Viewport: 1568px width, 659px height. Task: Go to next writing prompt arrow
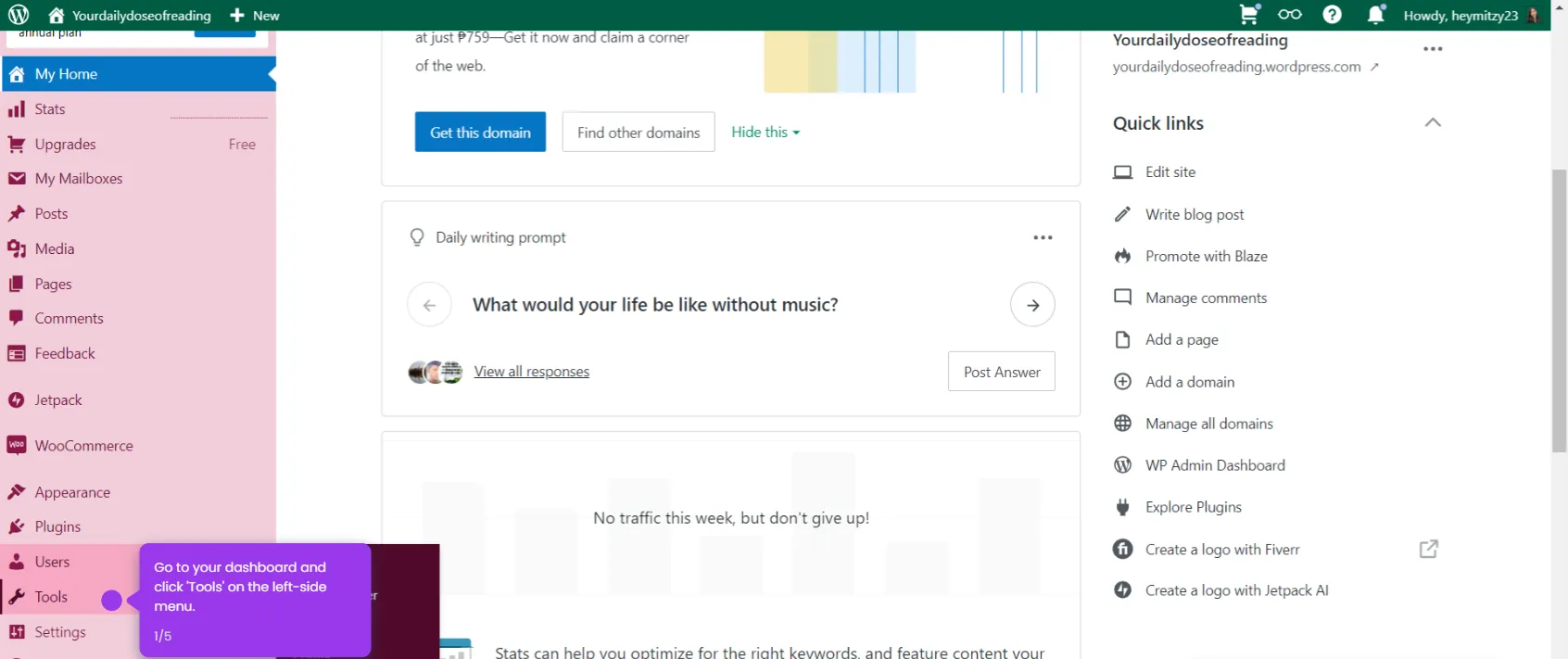coord(1032,305)
